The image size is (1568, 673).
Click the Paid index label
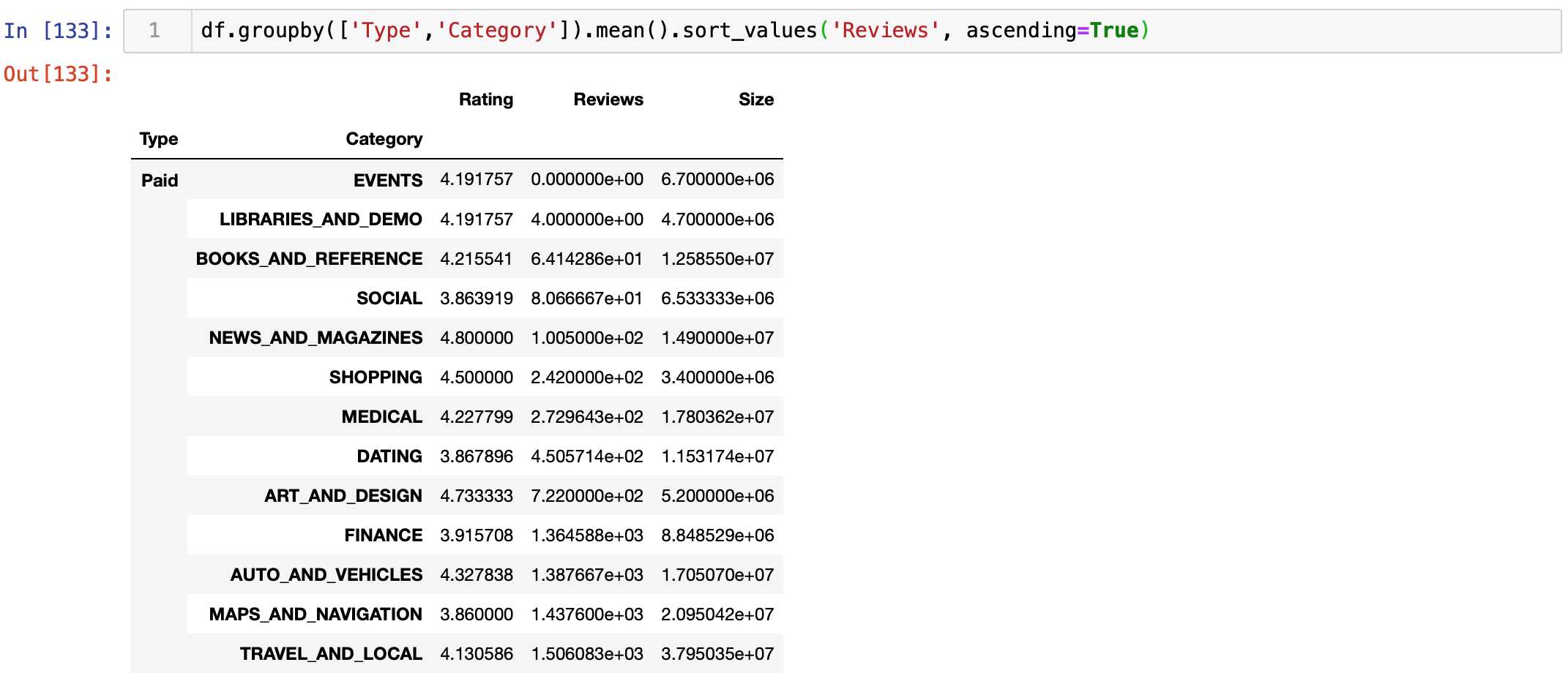coord(160,181)
